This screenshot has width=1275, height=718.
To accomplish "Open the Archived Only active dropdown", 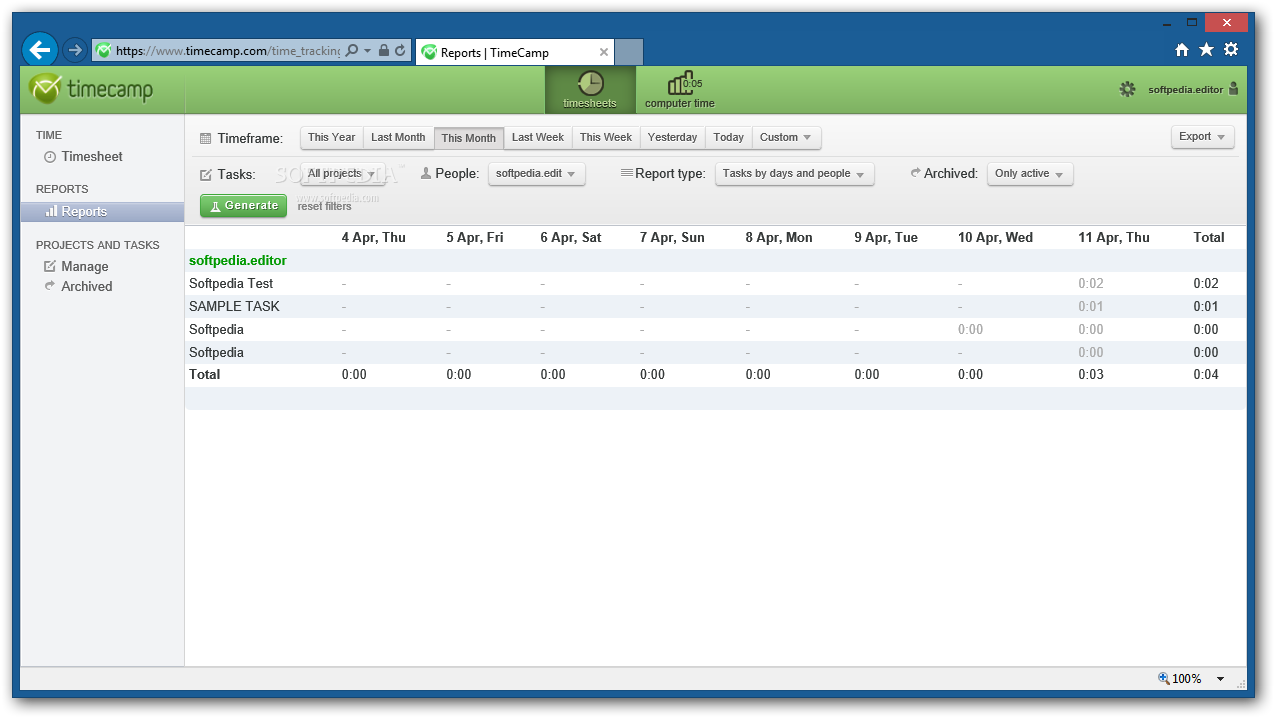I will tap(1030, 174).
